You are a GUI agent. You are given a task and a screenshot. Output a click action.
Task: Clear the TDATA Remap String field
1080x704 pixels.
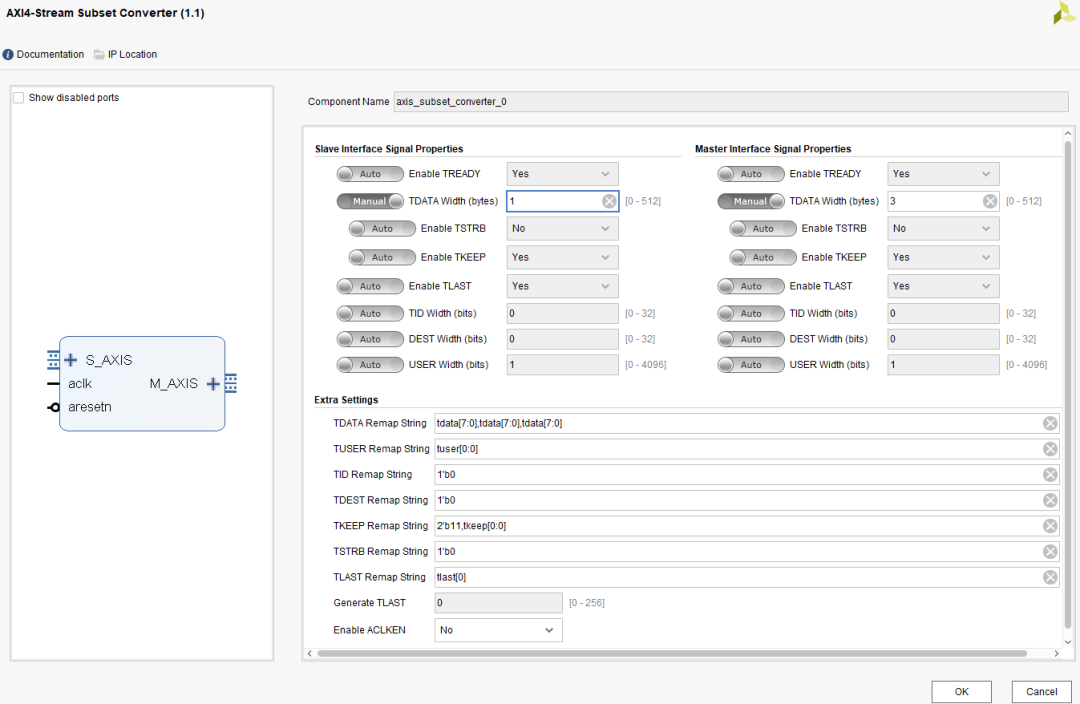pos(1050,423)
